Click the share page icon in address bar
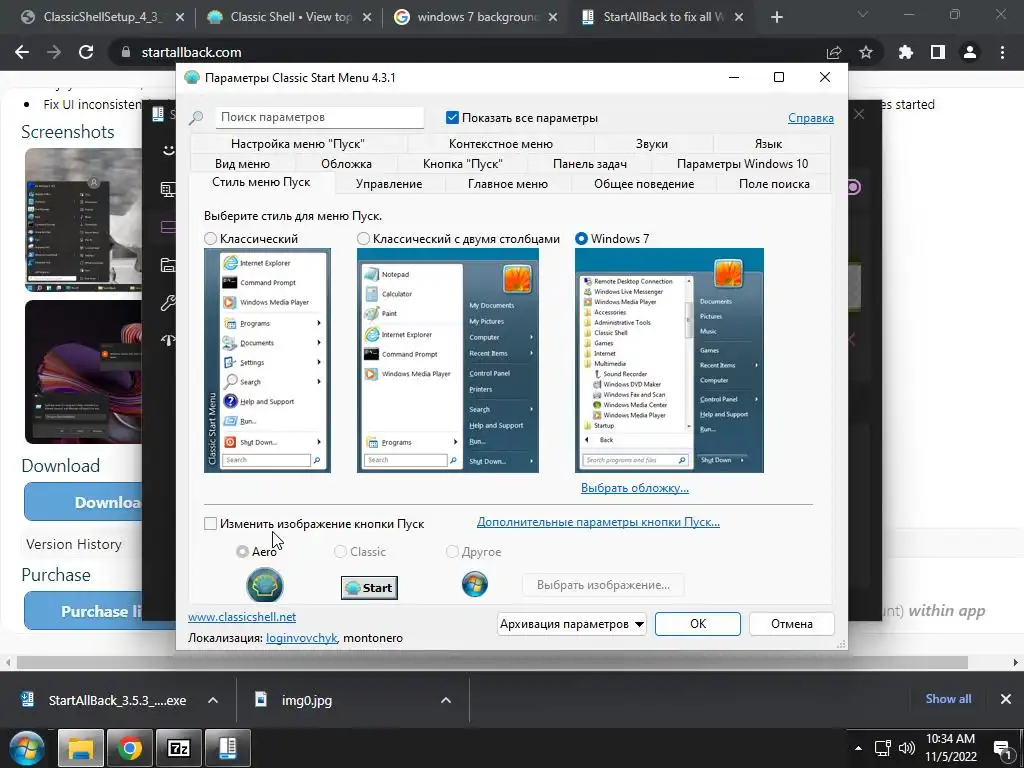1024x768 pixels. coord(834,52)
